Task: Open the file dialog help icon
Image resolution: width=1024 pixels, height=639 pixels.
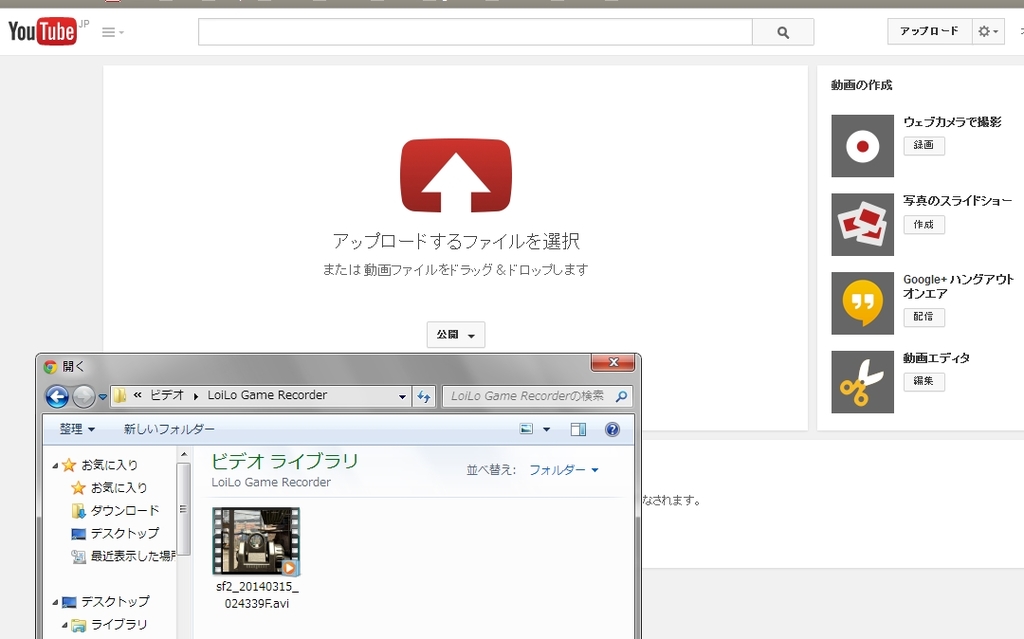Action: point(612,429)
